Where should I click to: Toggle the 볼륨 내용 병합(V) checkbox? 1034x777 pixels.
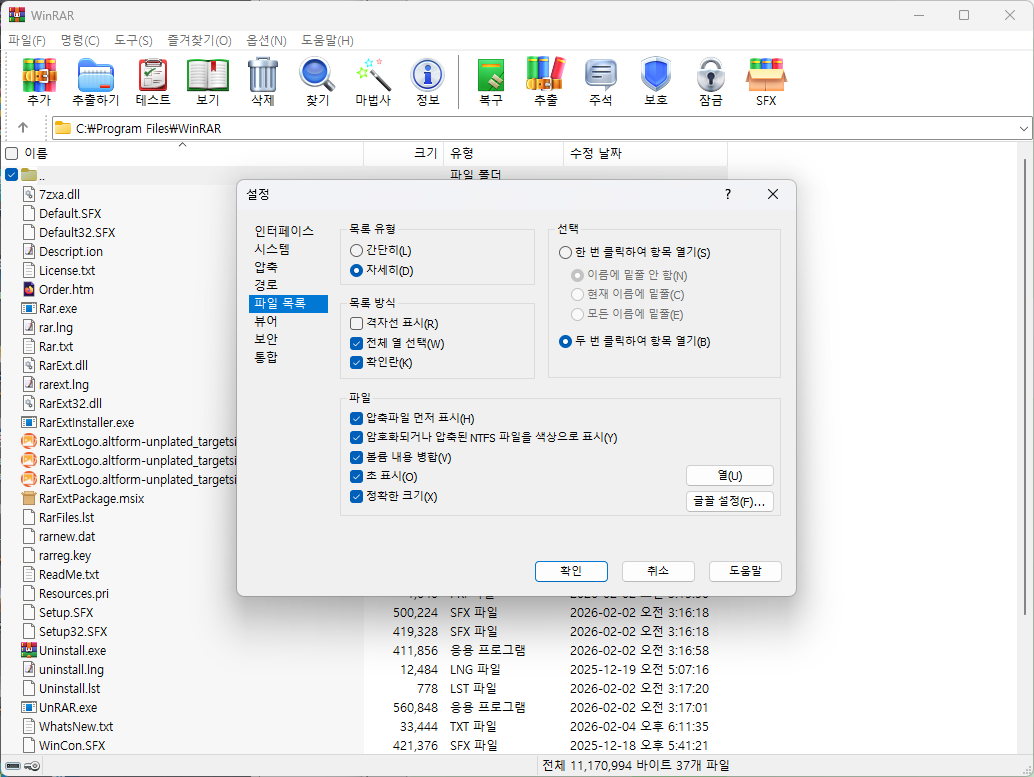(357, 457)
